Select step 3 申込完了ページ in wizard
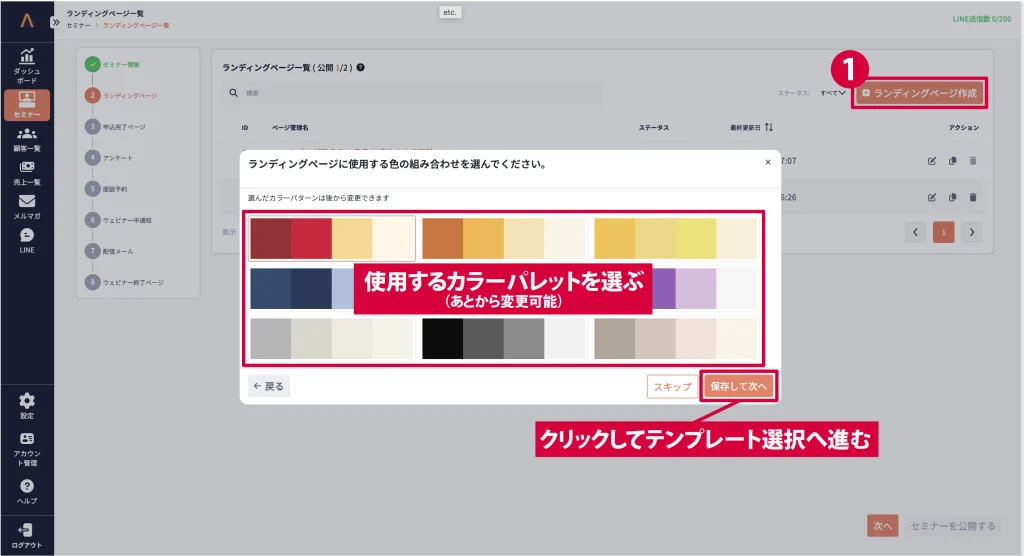Image resolution: width=1024 pixels, height=556 pixels. click(93, 127)
